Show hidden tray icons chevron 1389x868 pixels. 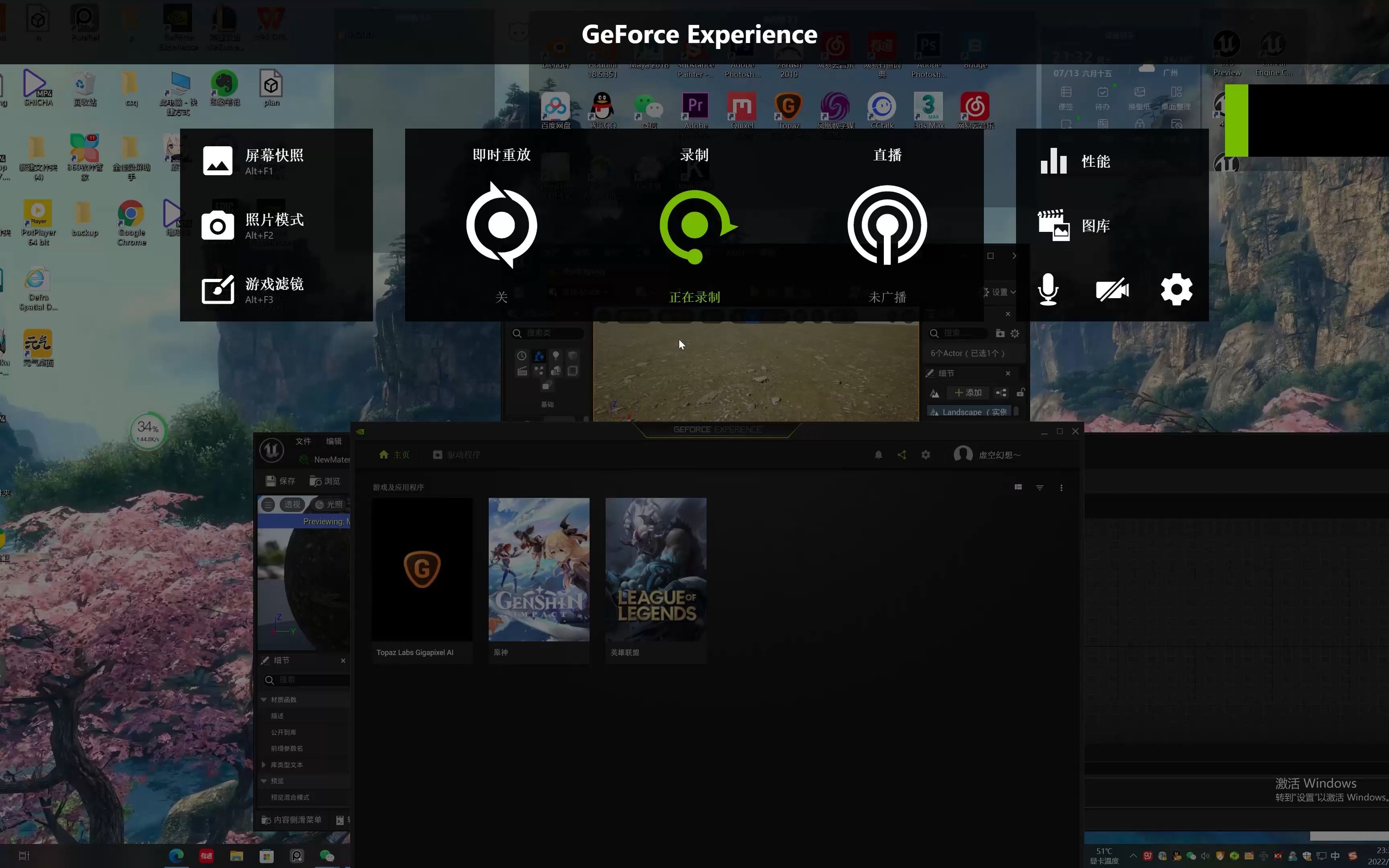point(1133,856)
